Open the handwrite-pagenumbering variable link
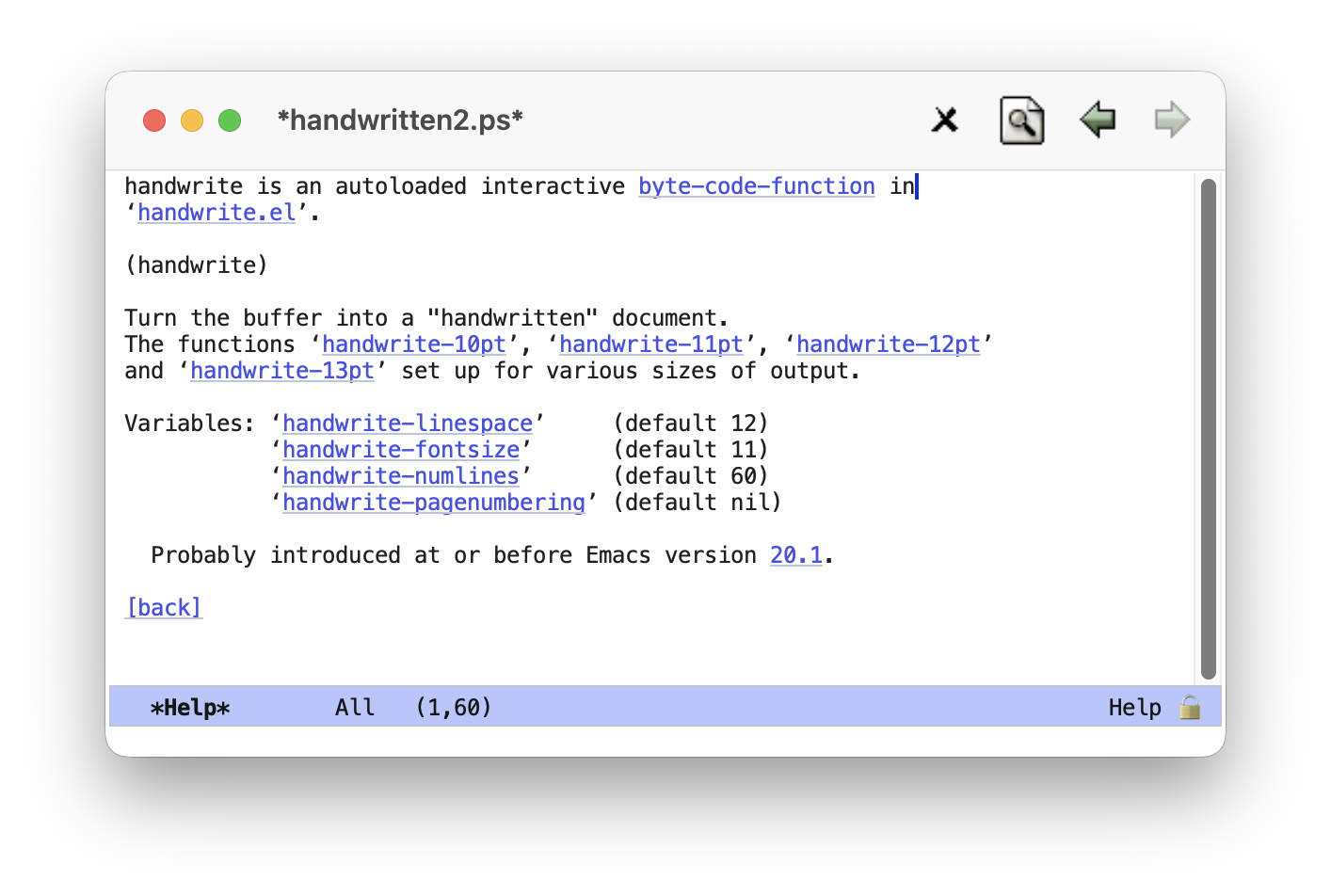Viewport: 1331px width, 896px height. tap(434, 503)
